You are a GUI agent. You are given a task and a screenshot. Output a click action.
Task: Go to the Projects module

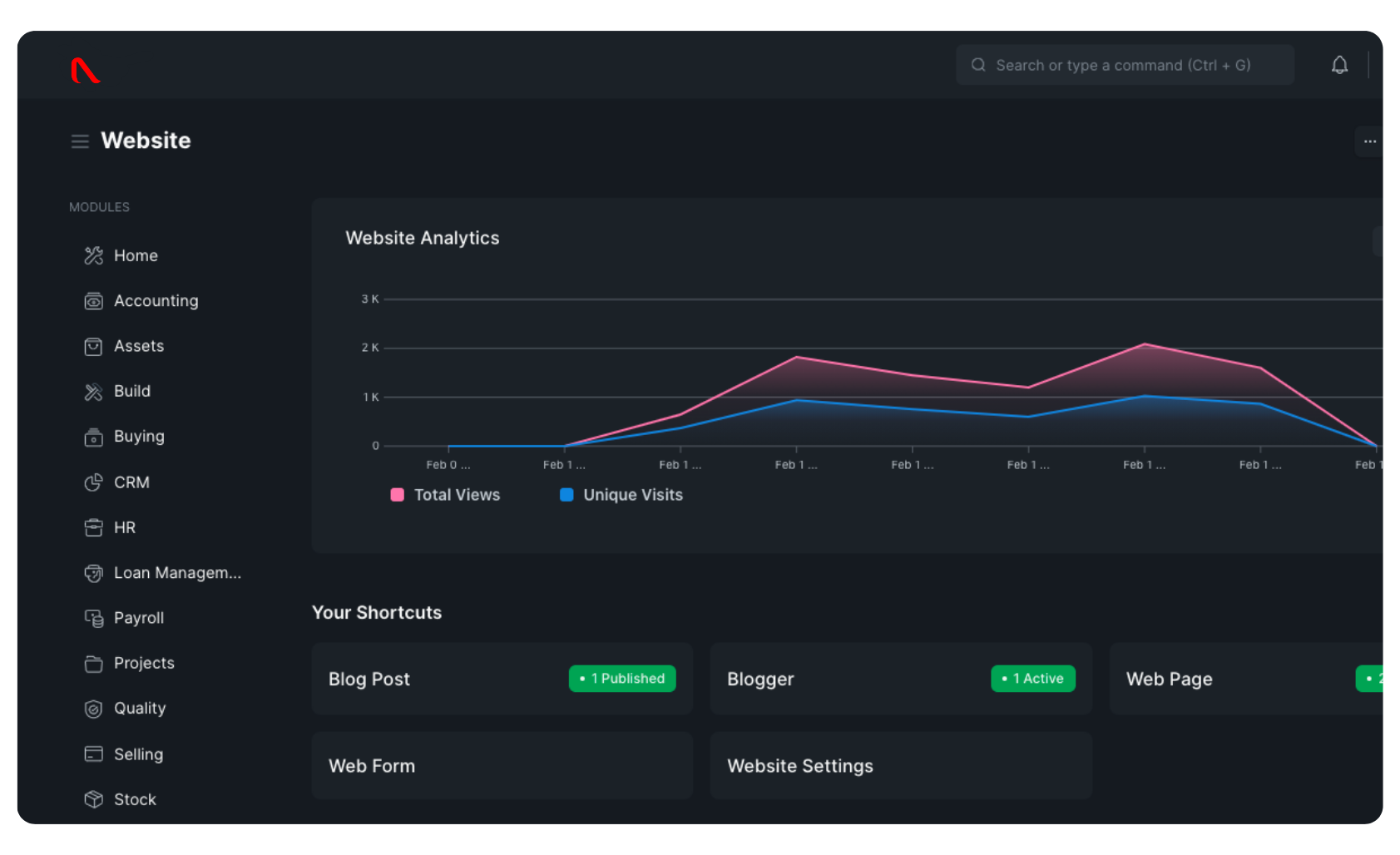pyautogui.click(x=144, y=663)
